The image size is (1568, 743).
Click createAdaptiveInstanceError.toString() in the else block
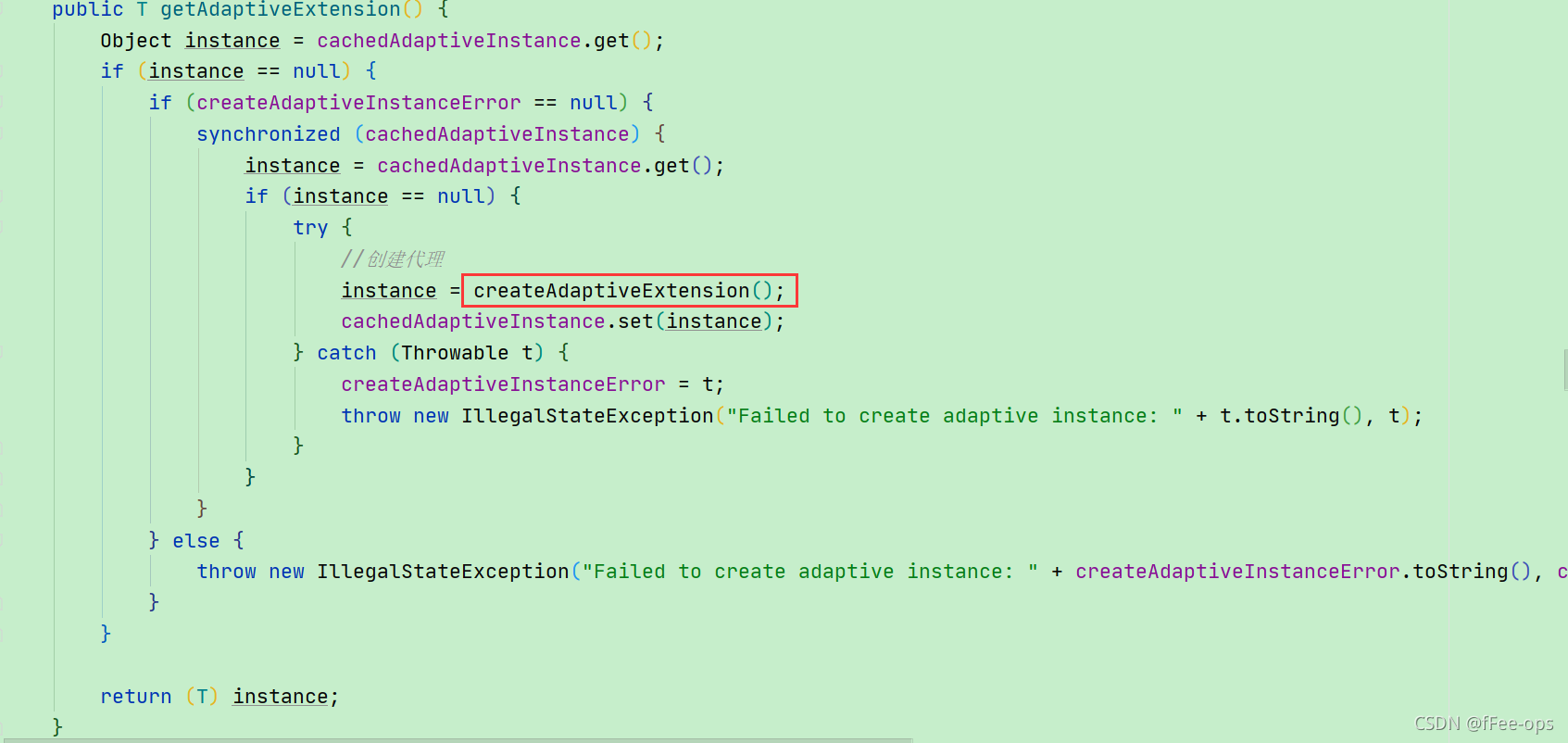(1304, 572)
